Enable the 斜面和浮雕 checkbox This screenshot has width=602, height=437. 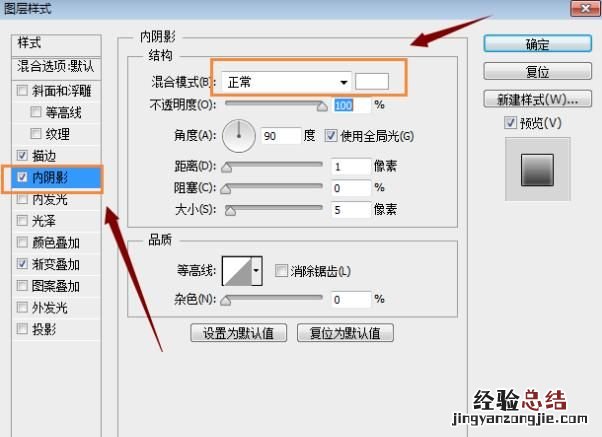22,91
